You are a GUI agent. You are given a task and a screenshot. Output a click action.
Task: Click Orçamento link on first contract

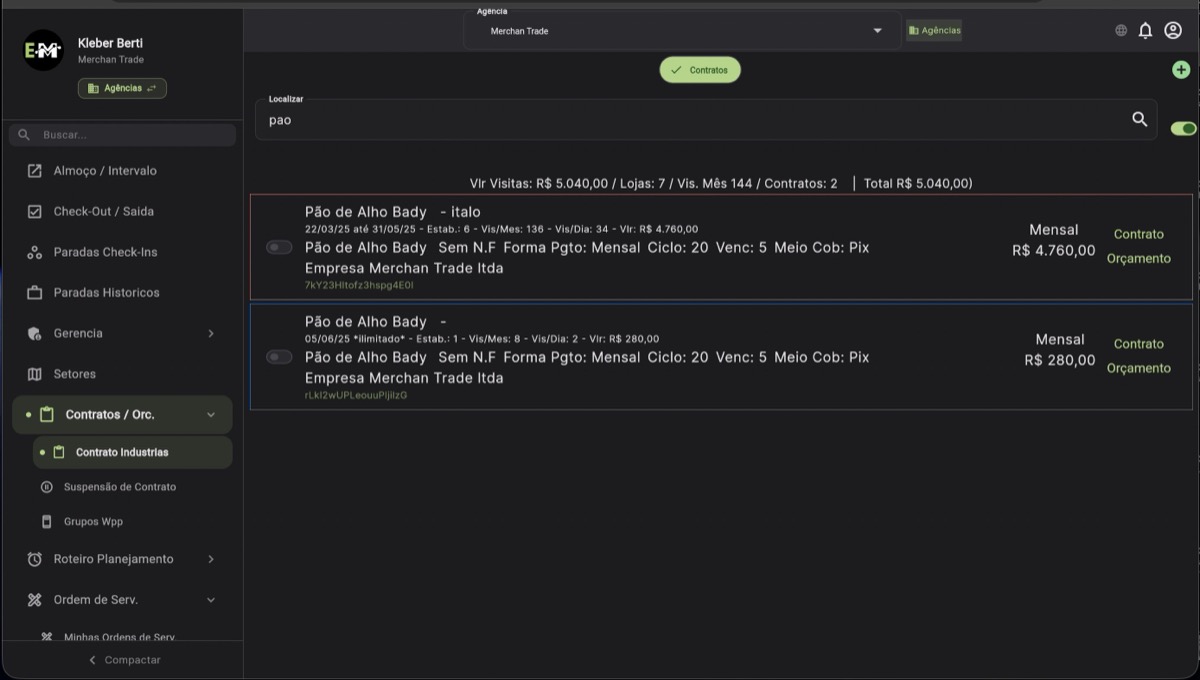(x=1138, y=259)
